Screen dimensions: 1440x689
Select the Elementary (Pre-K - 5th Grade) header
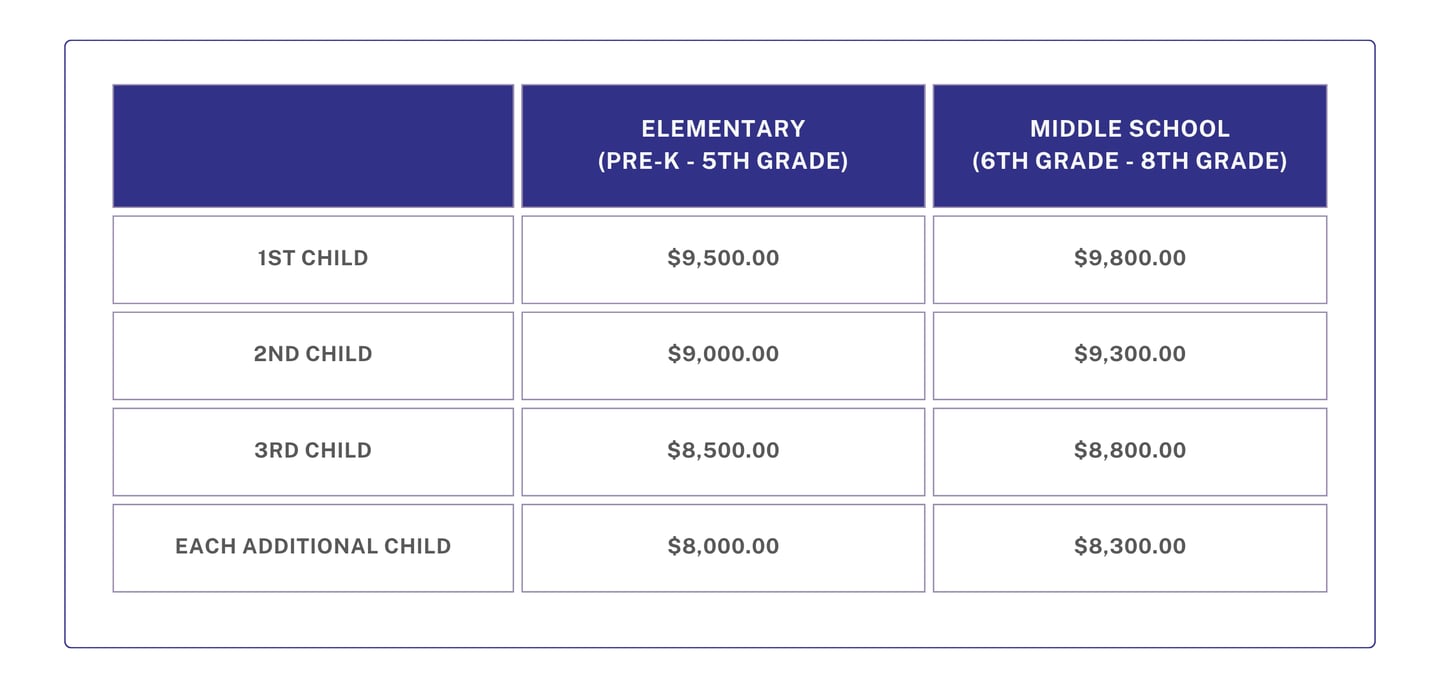723,146
